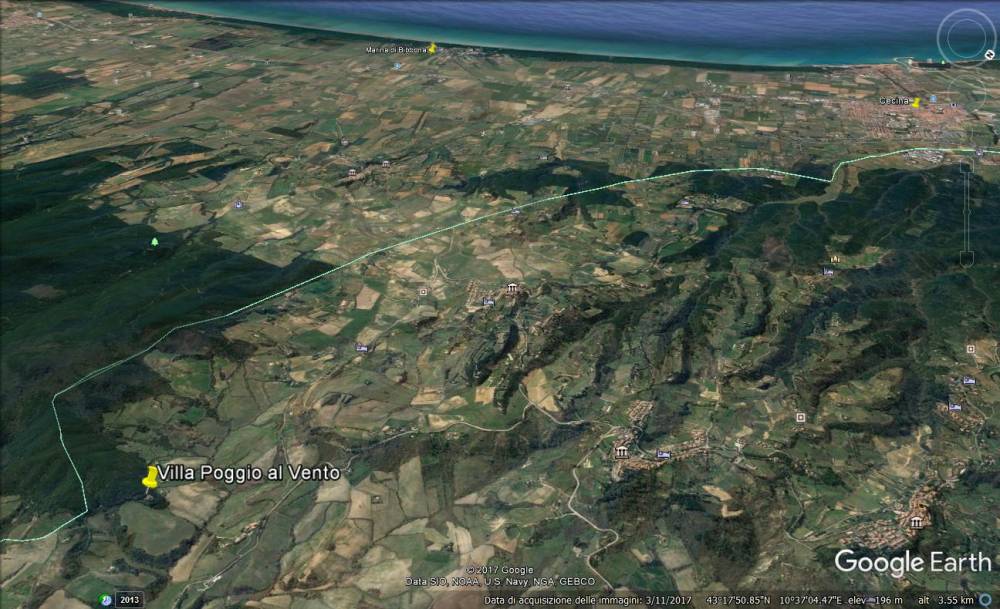Click the blue icon beside Cecina pin
The width and height of the screenshot is (1000, 609).
[x=932, y=100]
